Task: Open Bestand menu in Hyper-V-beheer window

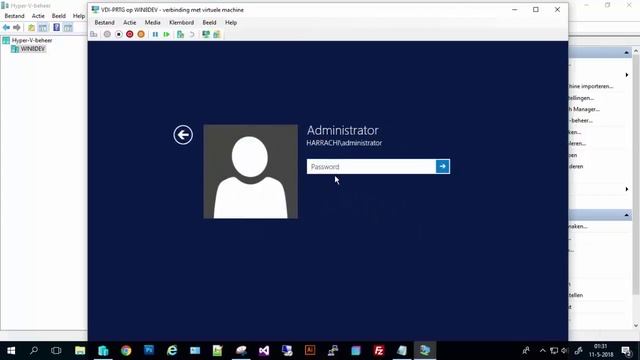Action: point(14,16)
